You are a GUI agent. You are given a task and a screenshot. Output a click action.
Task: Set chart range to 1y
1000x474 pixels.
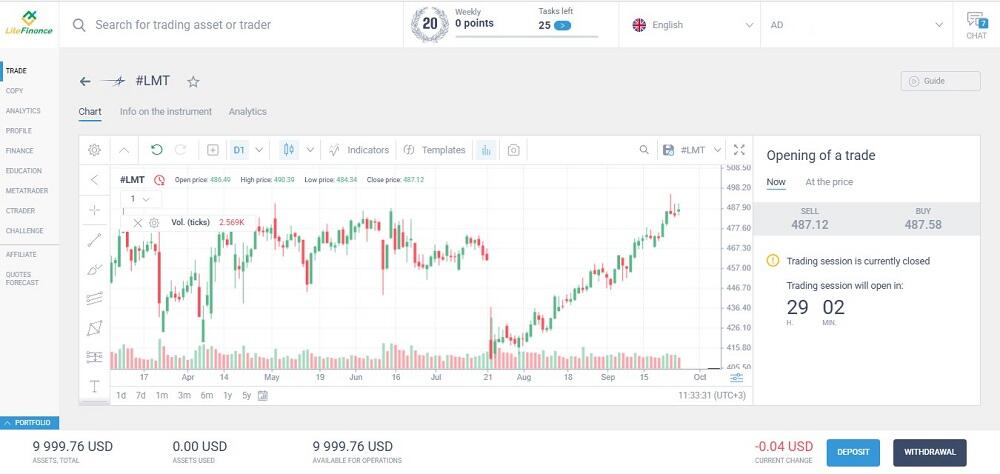pos(228,396)
